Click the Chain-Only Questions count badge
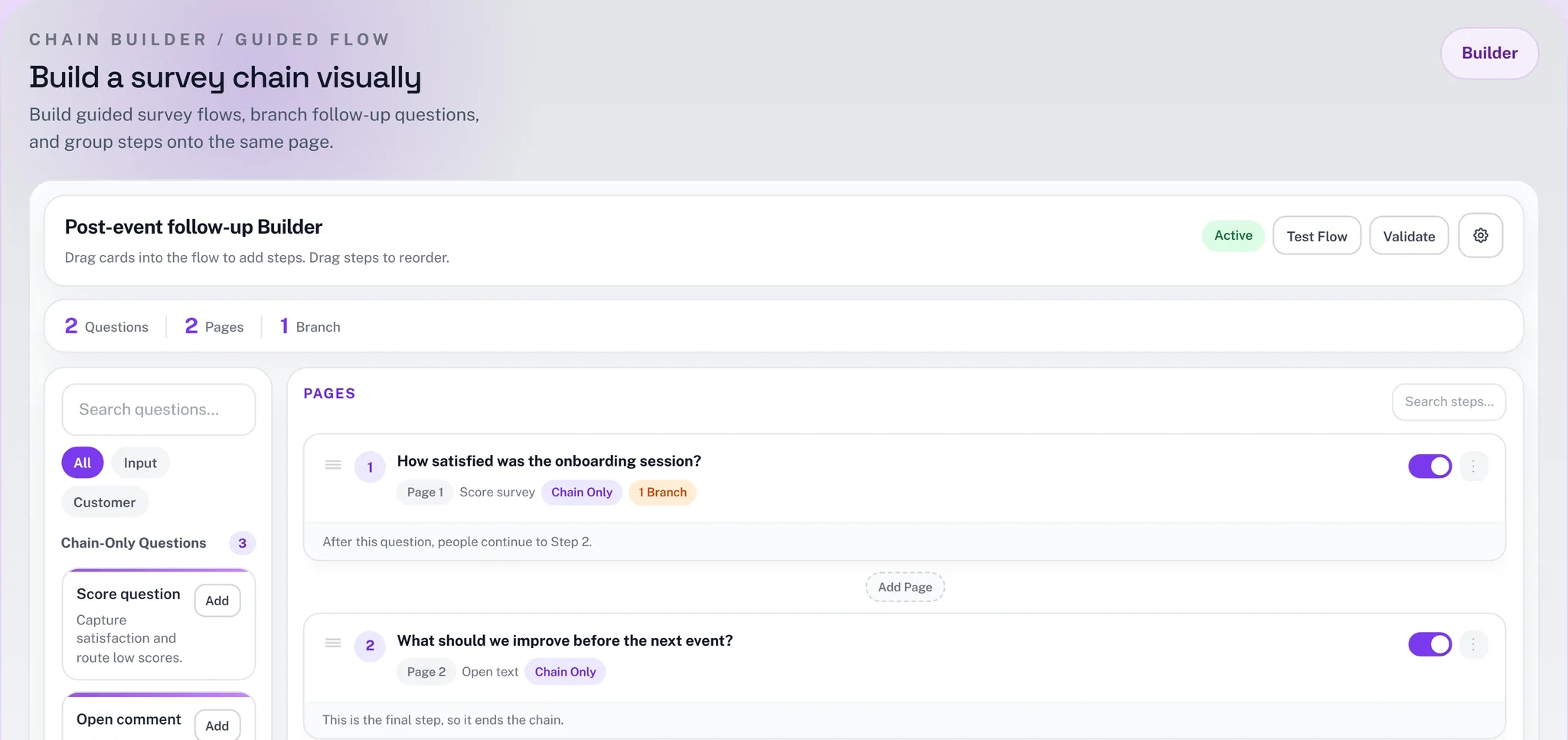This screenshot has width=1568, height=740. point(242,542)
